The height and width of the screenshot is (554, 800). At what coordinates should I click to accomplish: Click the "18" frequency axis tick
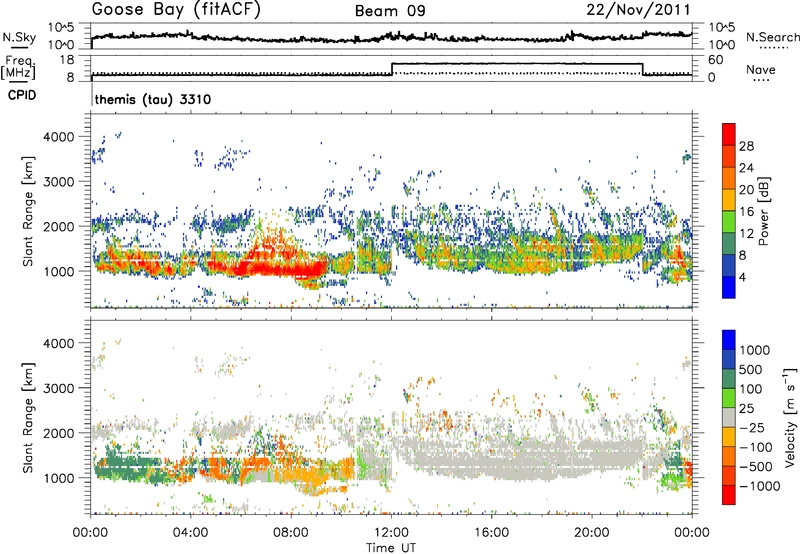pyautogui.click(x=67, y=60)
